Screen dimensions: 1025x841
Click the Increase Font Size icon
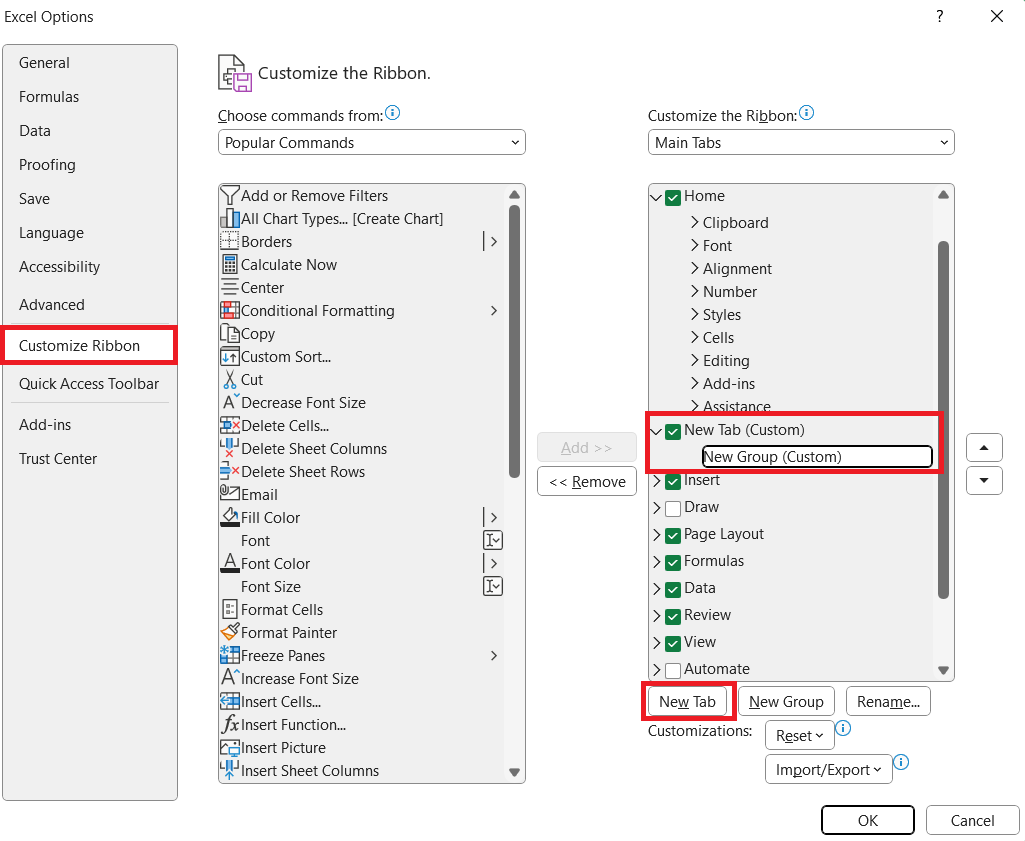point(229,678)
